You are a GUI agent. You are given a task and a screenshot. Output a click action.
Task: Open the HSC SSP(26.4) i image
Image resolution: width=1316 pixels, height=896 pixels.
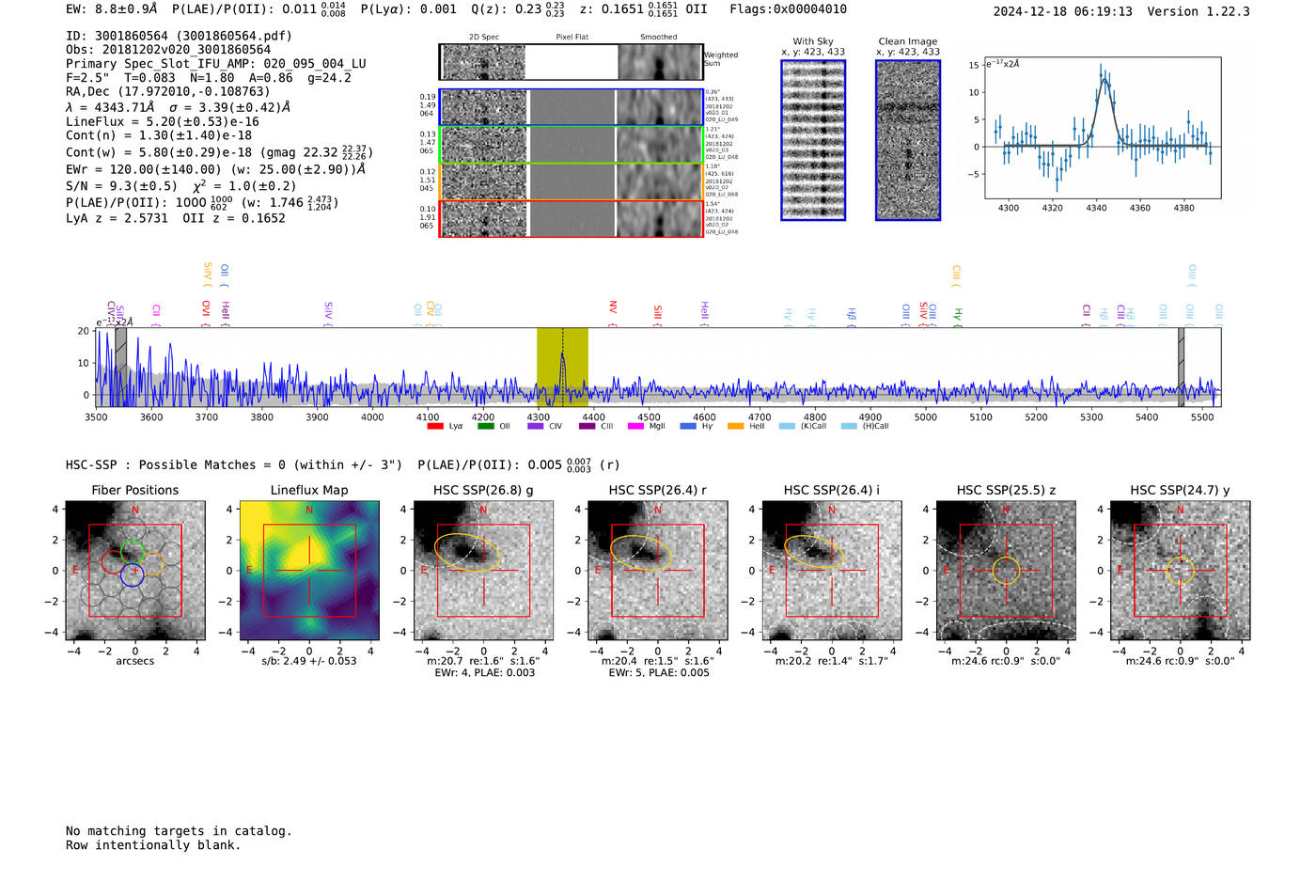pyautogui.click(x=832, y=571)
